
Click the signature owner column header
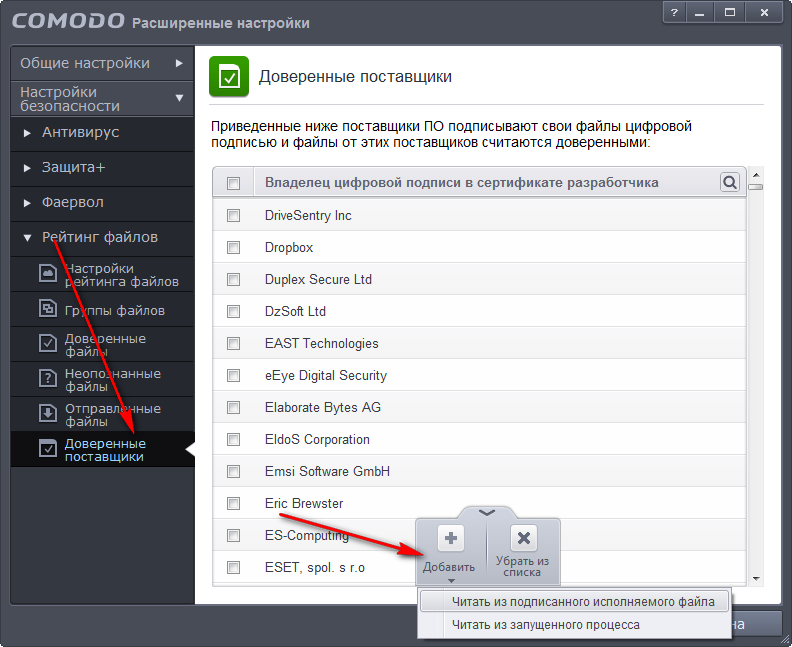pyautogui.click(x=462, y=182)
